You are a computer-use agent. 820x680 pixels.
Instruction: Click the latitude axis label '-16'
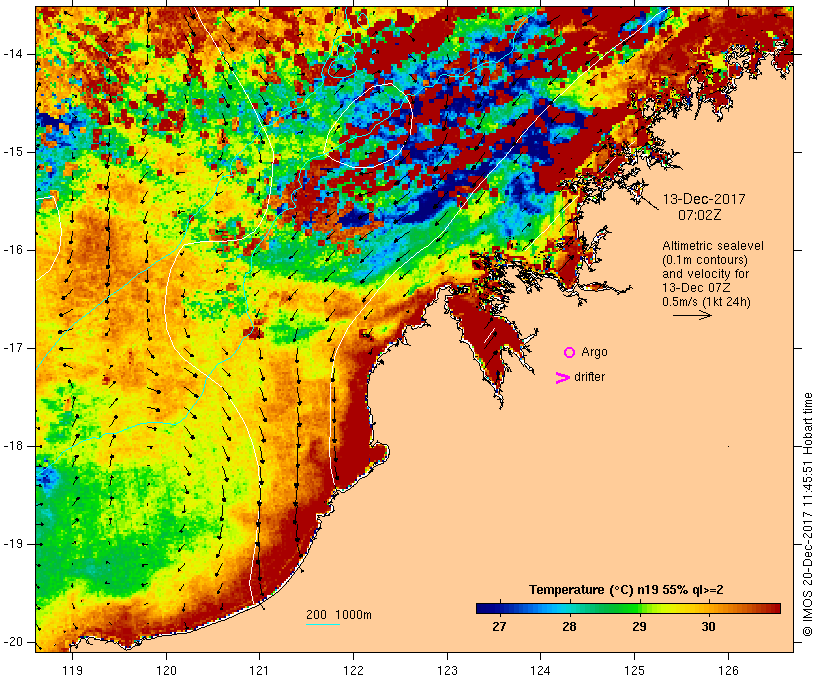pos(13,250)
